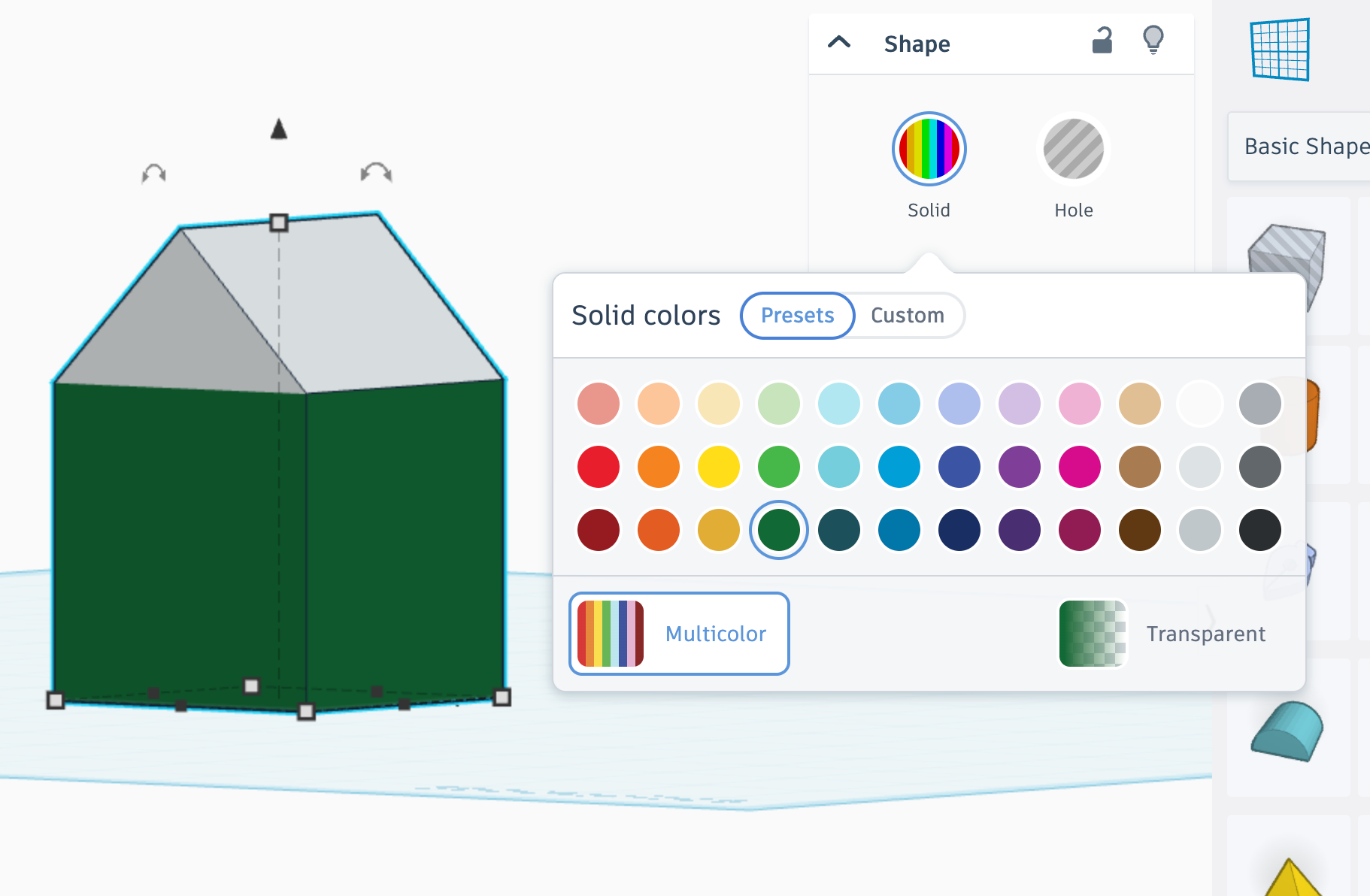Click the top-center white resize handle on roof
1370x896 pixels.
pyautogui.click(x=279, y=222)
